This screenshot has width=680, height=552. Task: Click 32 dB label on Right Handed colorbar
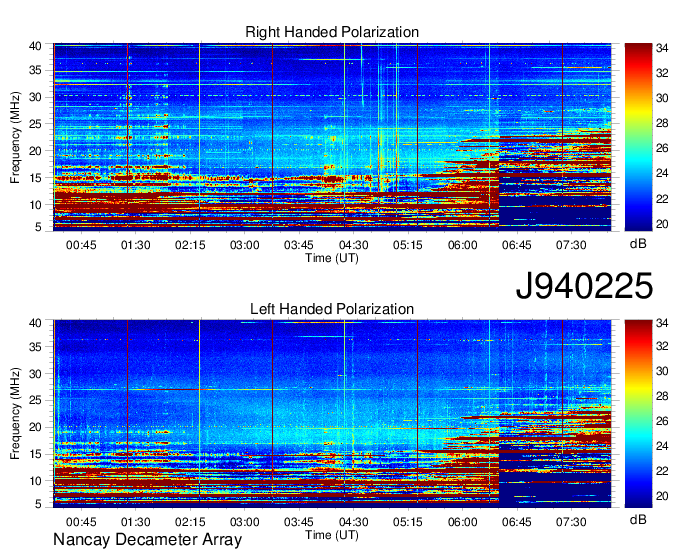(x=662, y=73)
